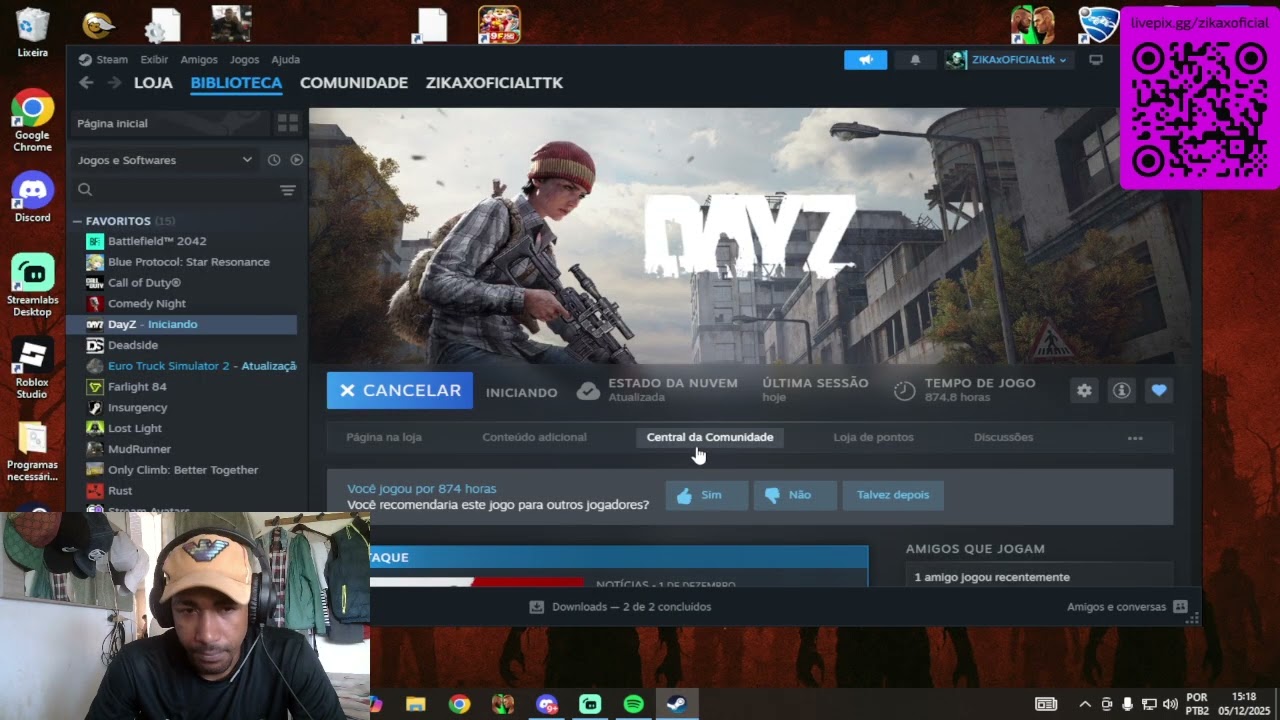Open Downloads status at bottom

[x=620, y=607]
